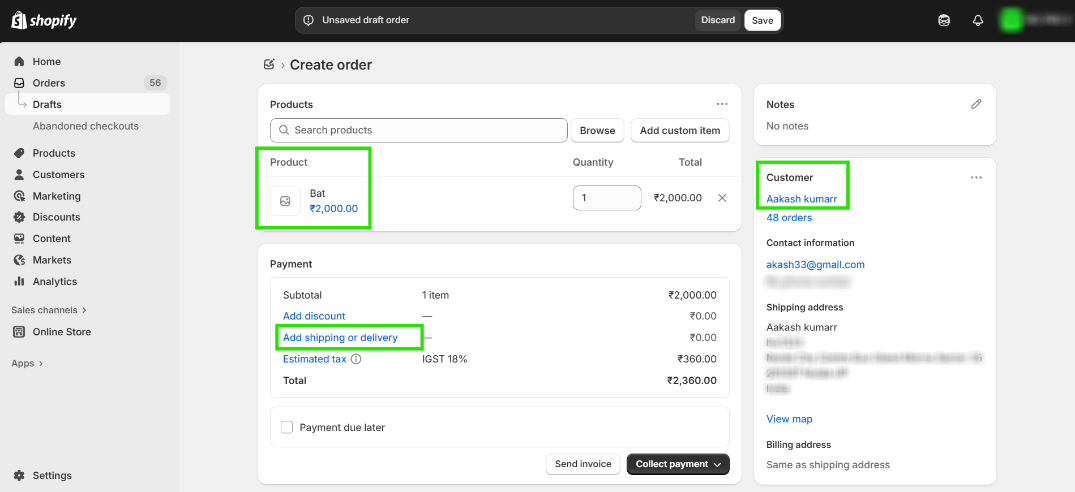Click the Send invoice button
The image size is (1075, 492).
pyautogui.click(x=583, y=464)
